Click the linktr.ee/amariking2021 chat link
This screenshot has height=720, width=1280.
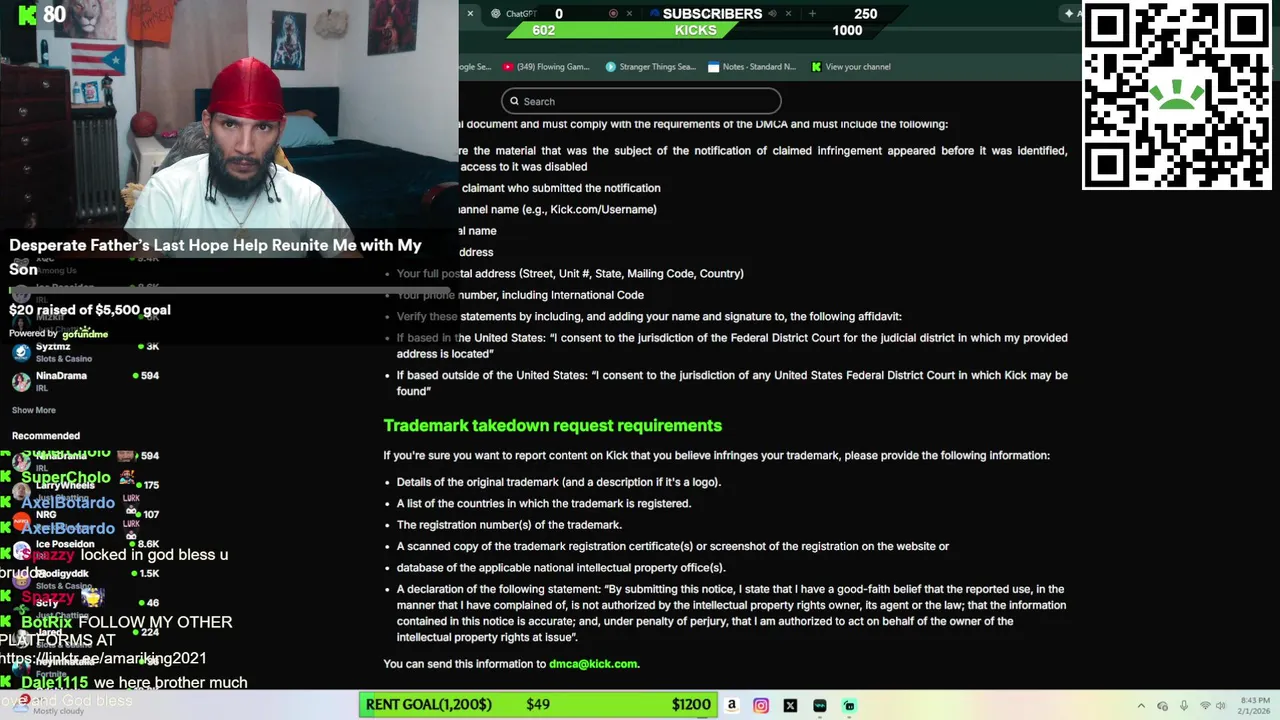point(104,658)
